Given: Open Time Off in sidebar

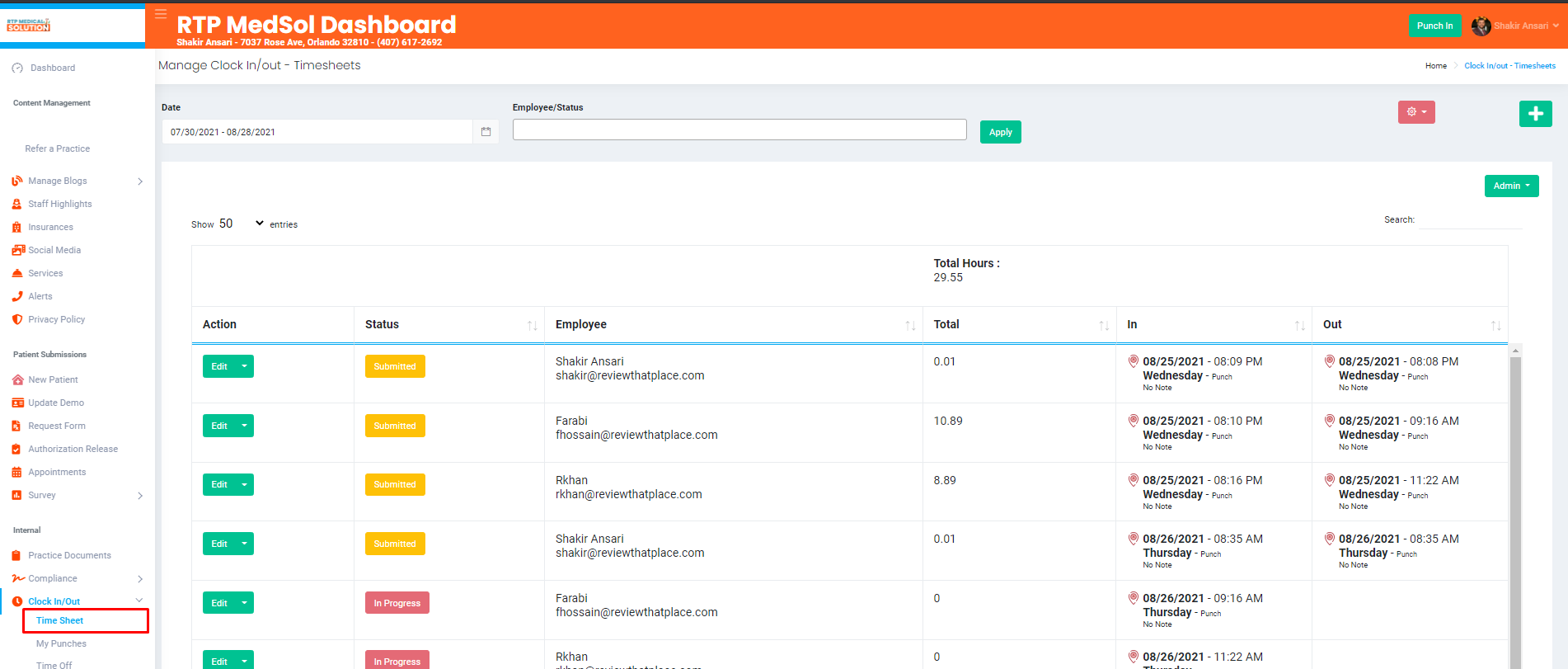Looking at the screenshot, I should point(54,665).
